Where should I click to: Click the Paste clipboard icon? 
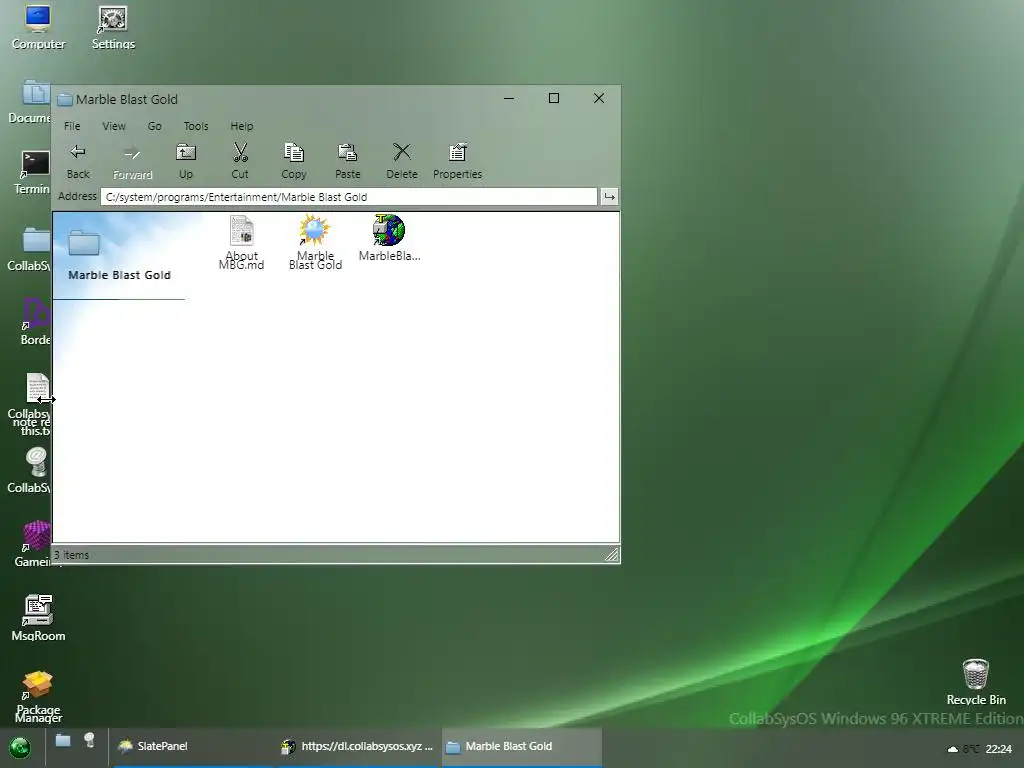pos(347,161)
